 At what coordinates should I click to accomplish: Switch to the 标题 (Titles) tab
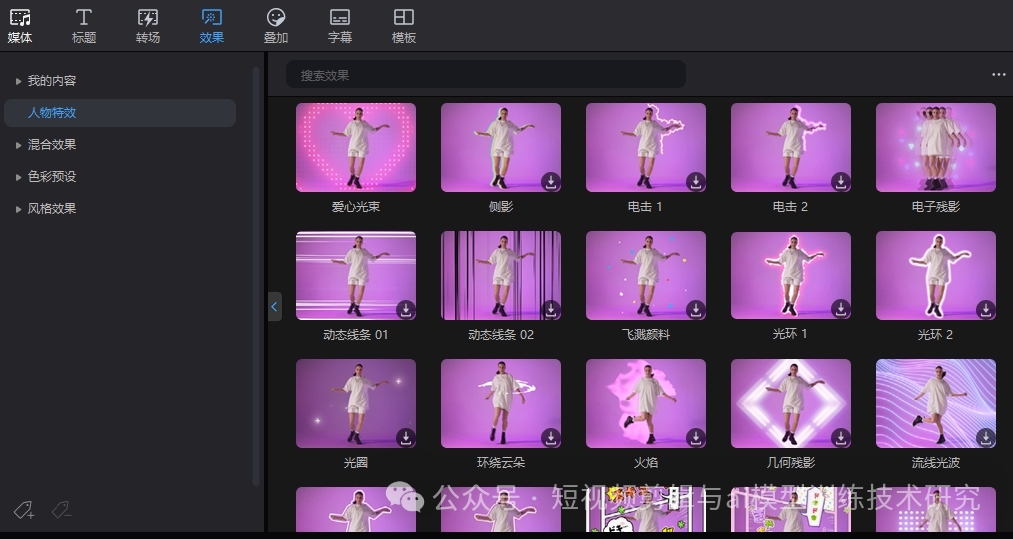[84, 26]
